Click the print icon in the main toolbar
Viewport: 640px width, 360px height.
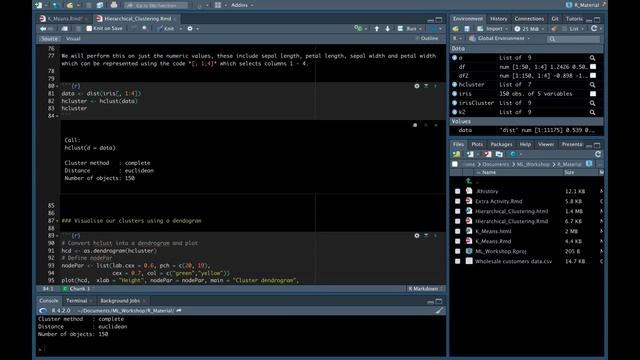114,5
